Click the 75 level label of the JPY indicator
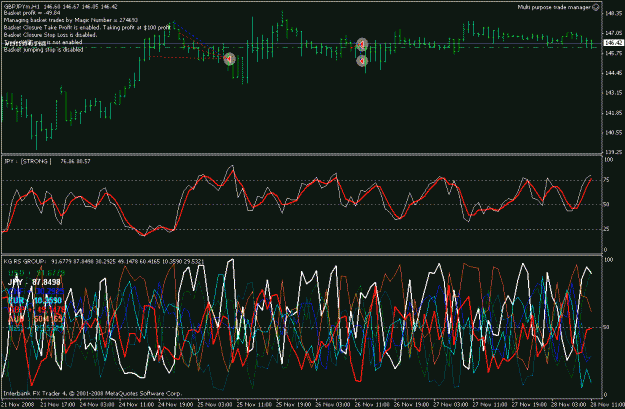The image size is (625, 409). pos(606,180)
